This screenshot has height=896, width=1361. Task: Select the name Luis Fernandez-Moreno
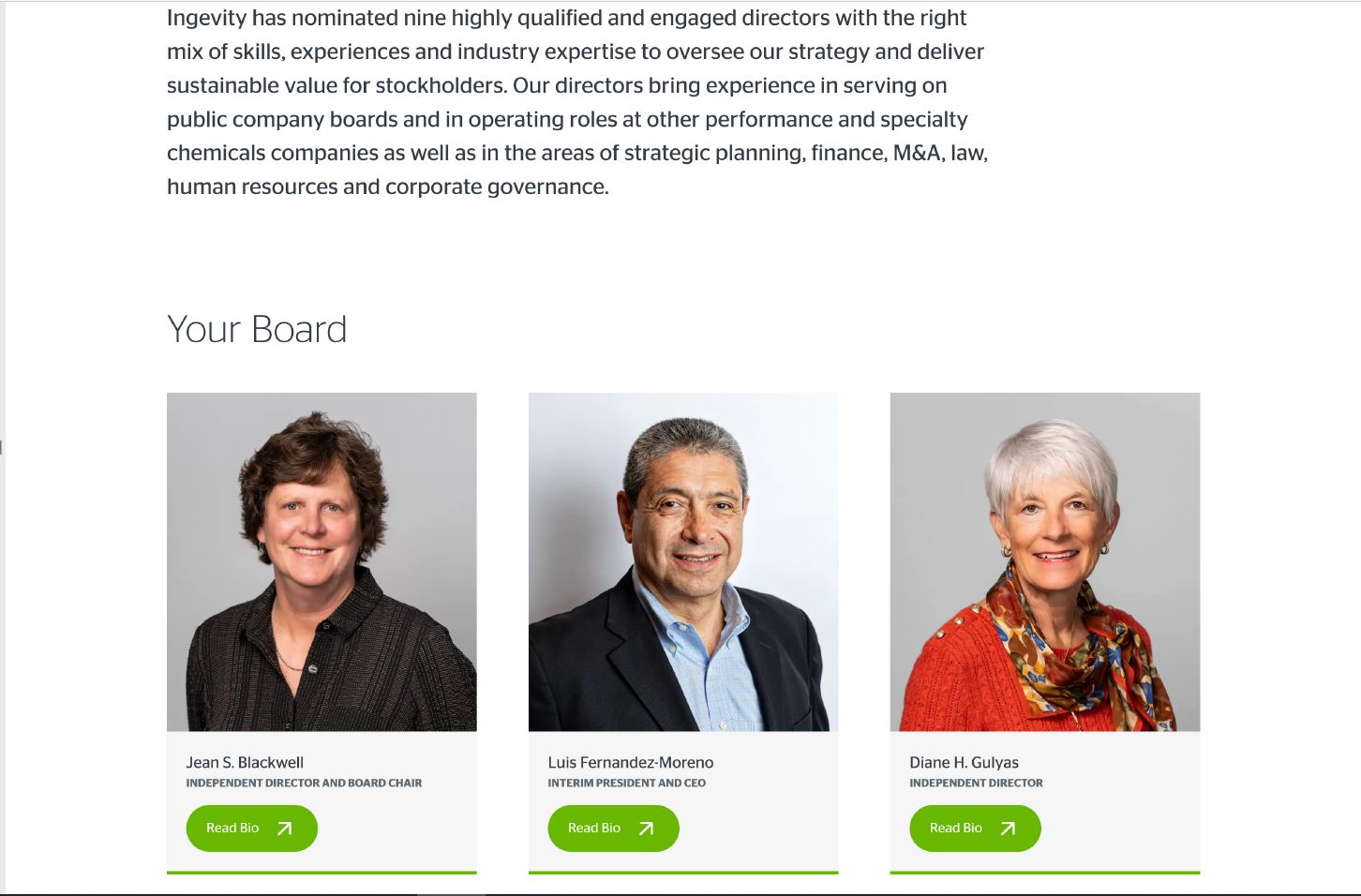coord(631,763)
